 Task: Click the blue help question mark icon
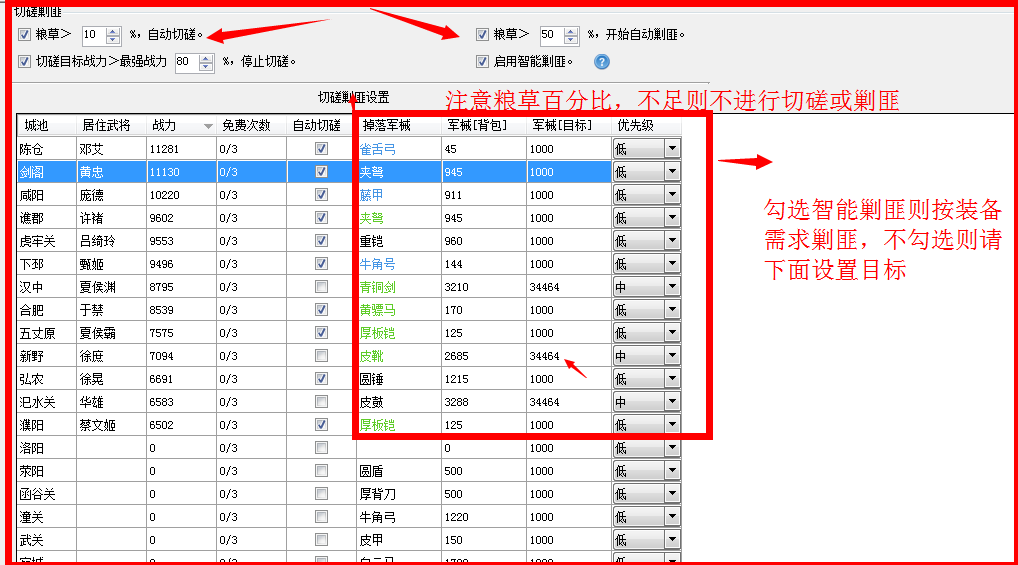[x=602, y=62]
